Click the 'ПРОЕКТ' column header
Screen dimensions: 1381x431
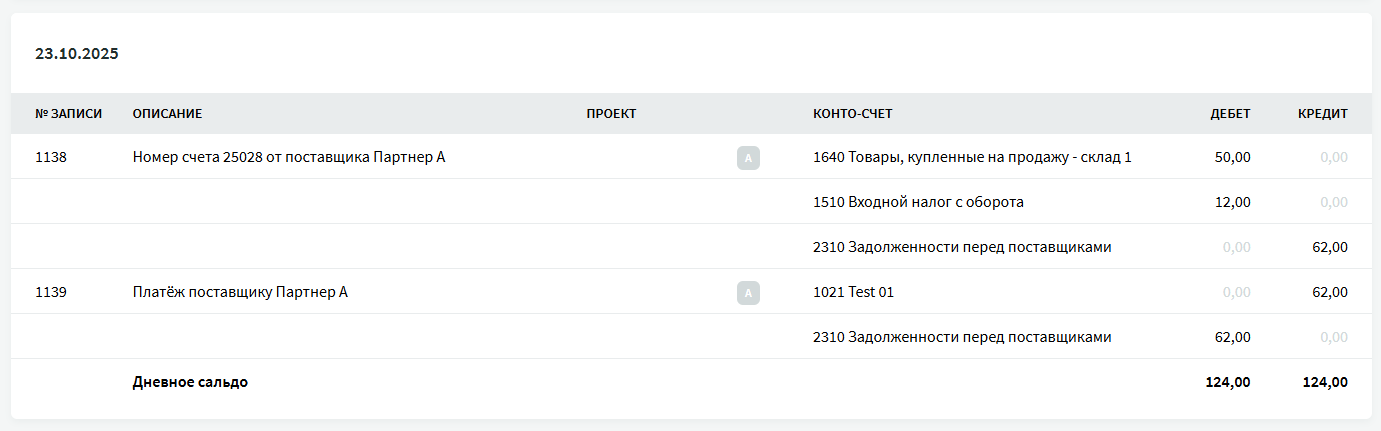click(611, 114)
